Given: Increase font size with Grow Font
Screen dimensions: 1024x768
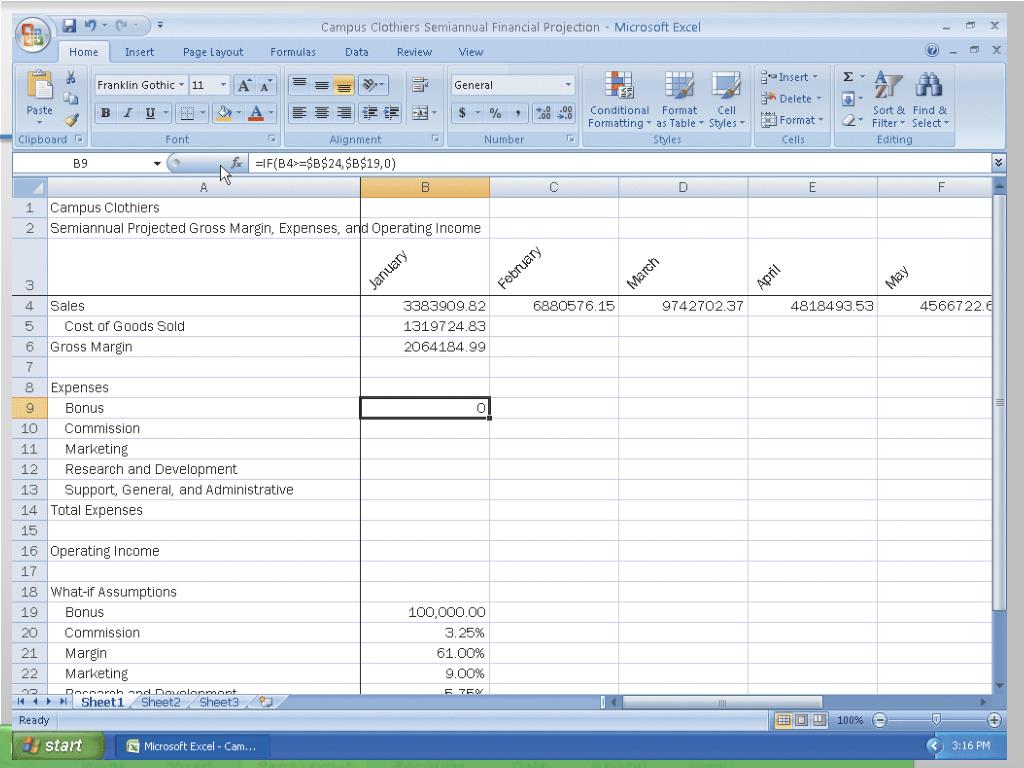Looking at the screenshot, I should coord(244,85).
